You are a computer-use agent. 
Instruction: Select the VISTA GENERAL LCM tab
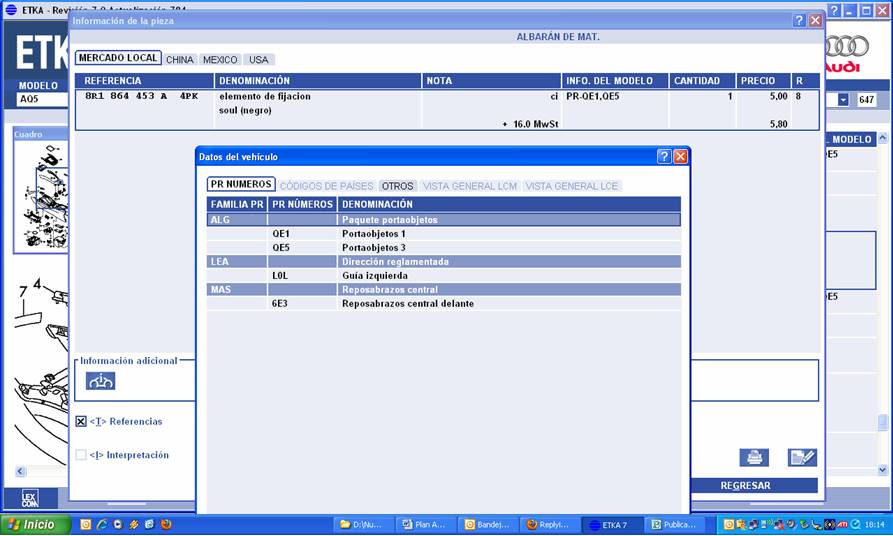(x=470, y=186)
